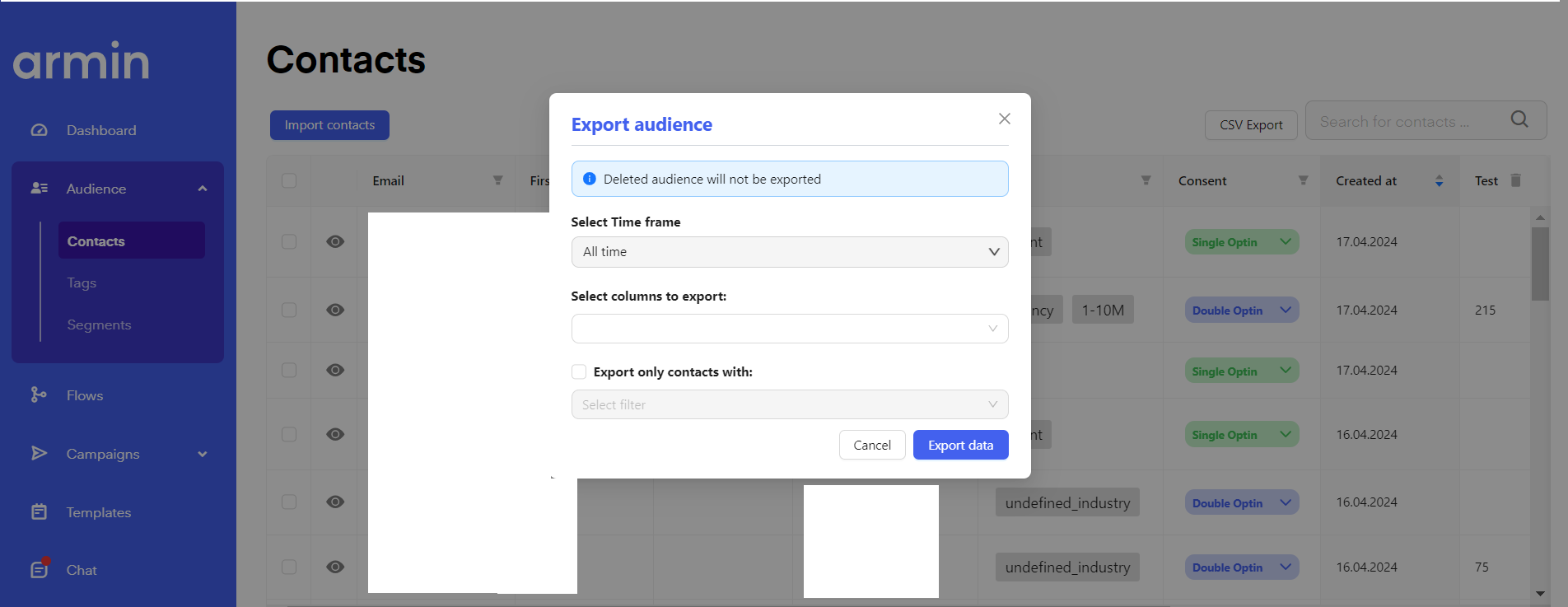This screenshot has height=607, width=1568.
Task: Click the trash icon in table header
Action: tap(1516, 180)
